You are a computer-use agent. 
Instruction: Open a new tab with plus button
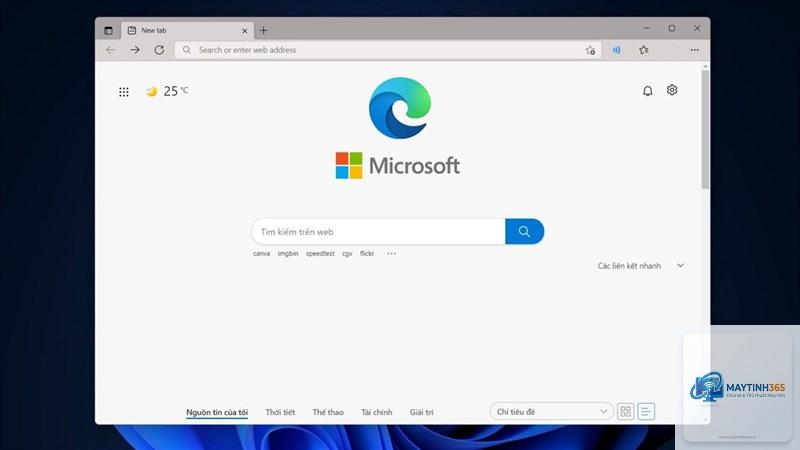click(263, 31)
